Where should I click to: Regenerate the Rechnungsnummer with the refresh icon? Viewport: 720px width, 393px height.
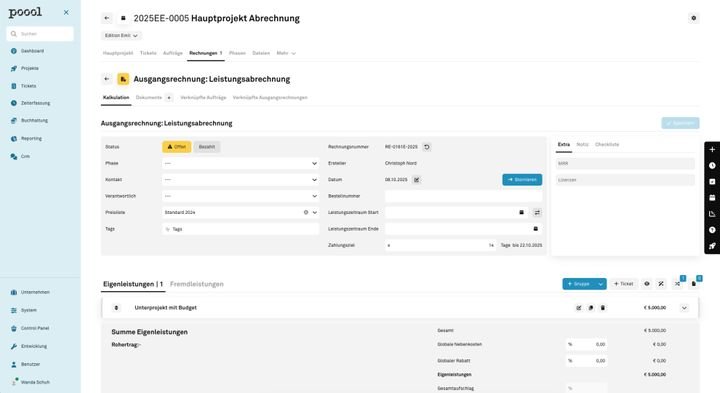pos(427,147)
